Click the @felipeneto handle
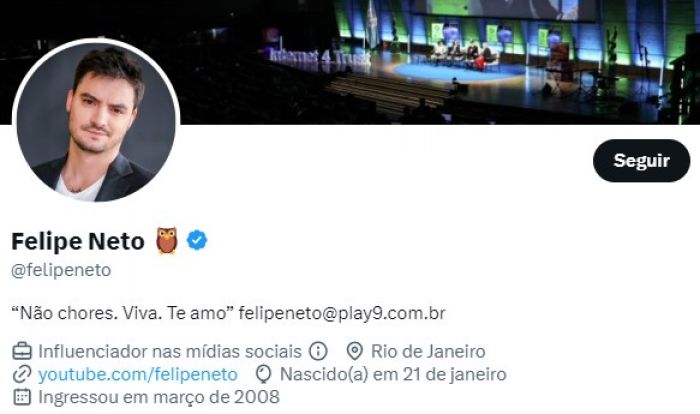The height and width of the screenshot is (414, 700). [61, 270]
